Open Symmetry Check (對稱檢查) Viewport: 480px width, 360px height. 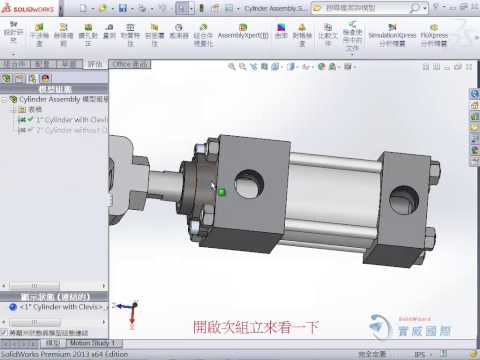click(302, 35)
